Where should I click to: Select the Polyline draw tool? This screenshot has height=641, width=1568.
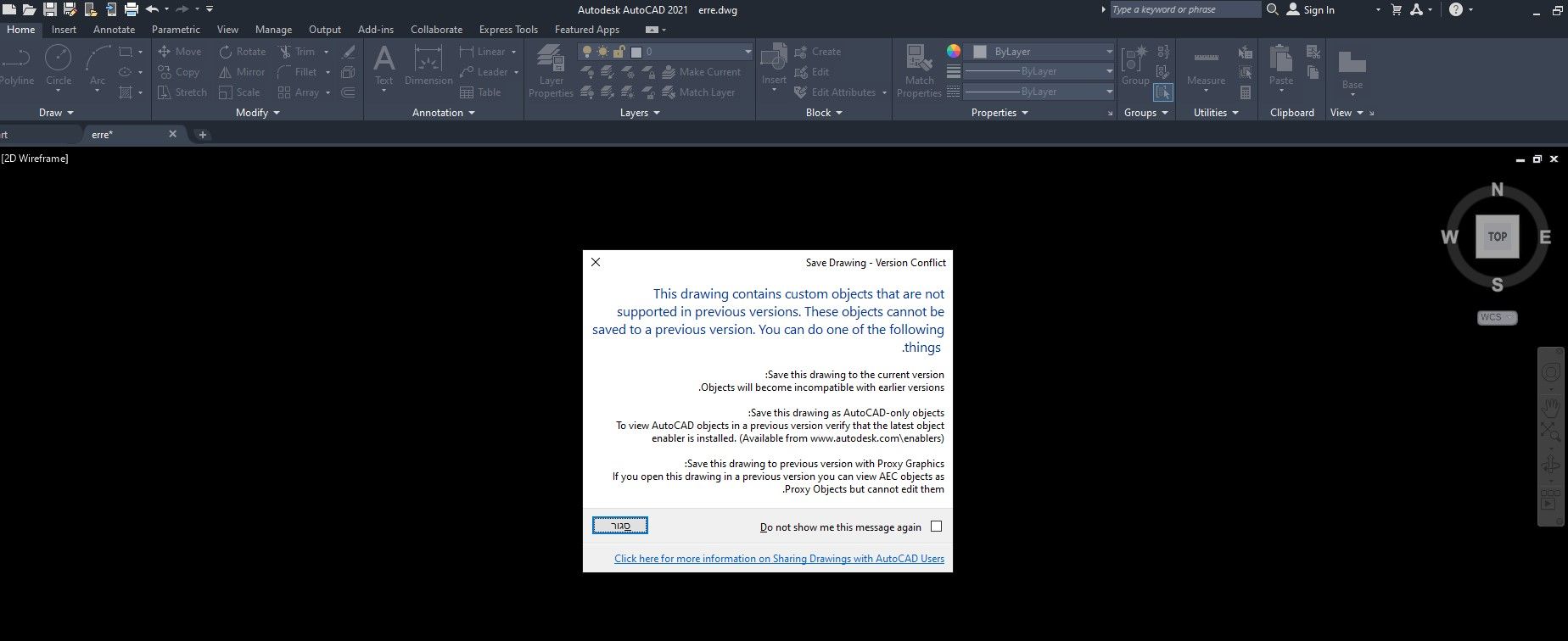[16, 66]
